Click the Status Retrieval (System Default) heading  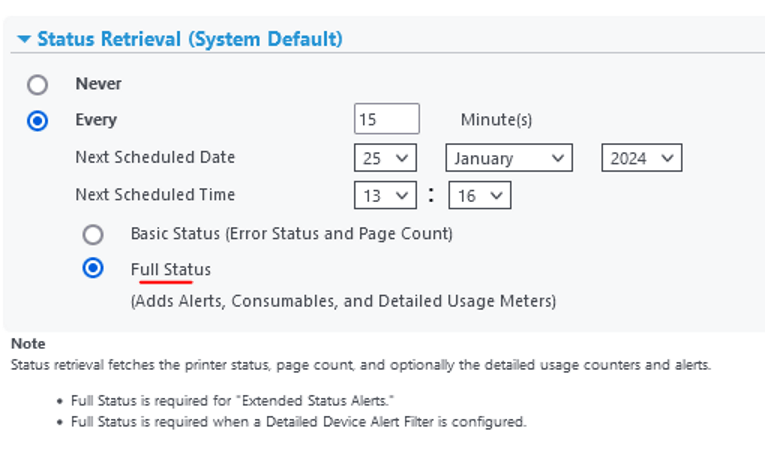(189, 40)
